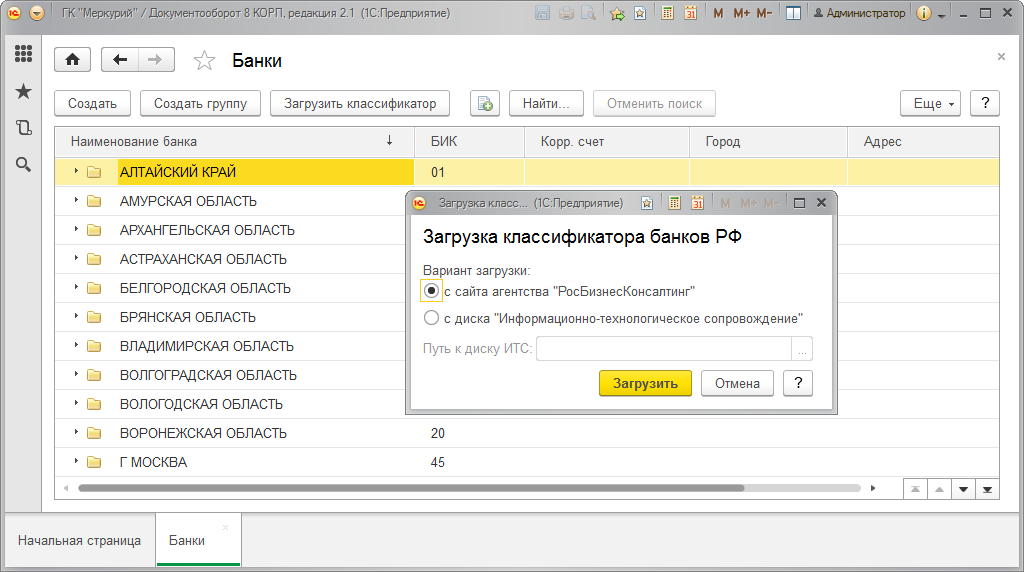Open dialog's calendar icon
The width and height of the screenshot is (1024, 572).
697,203
